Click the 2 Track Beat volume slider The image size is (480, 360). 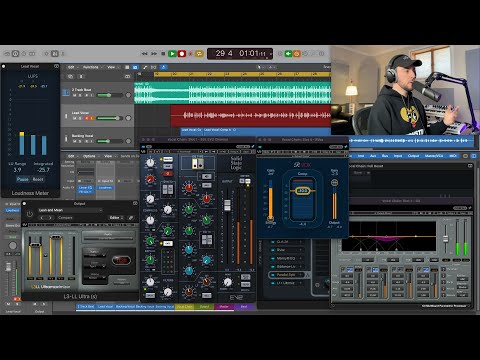coord(110,95)
